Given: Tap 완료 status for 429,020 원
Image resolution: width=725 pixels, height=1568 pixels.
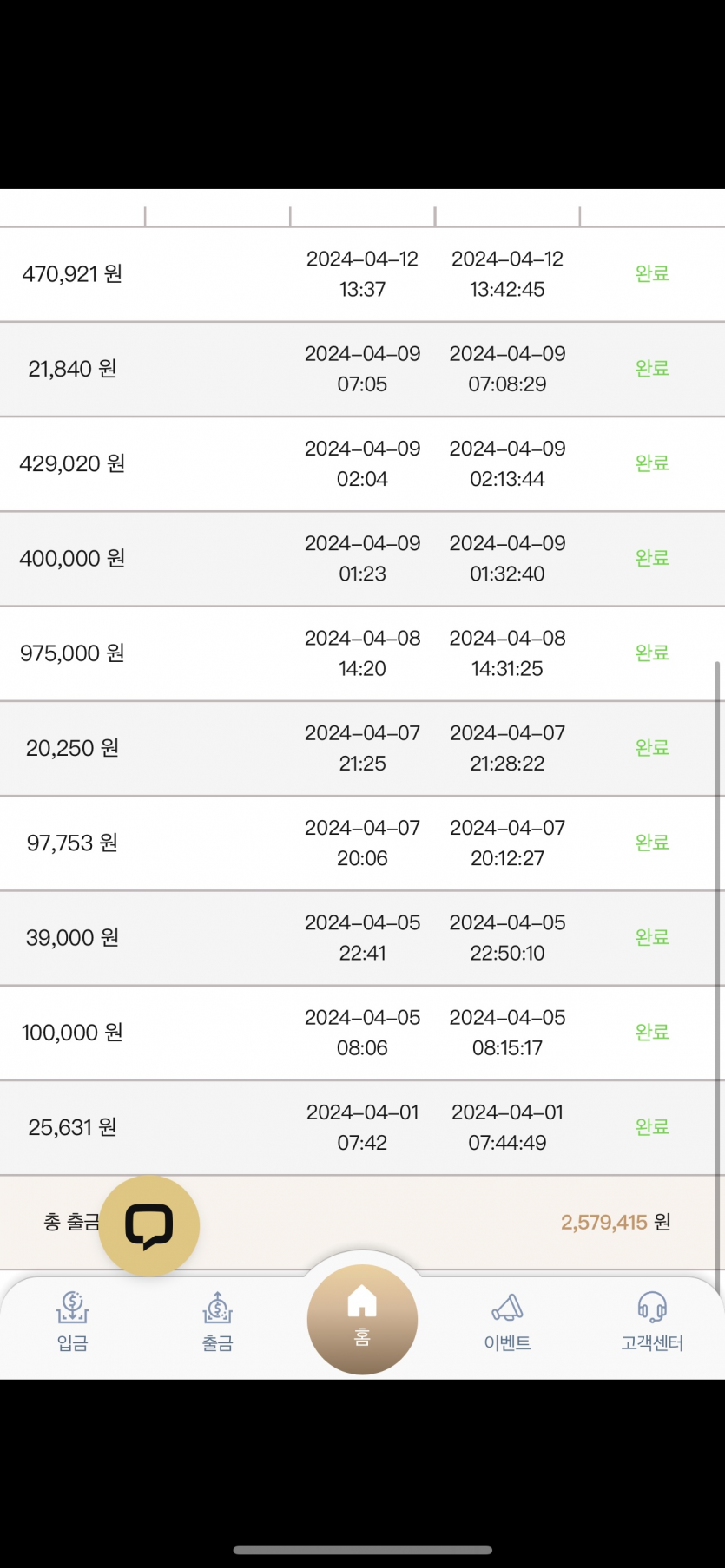Looking at the screenshot, I should [652, 463].
